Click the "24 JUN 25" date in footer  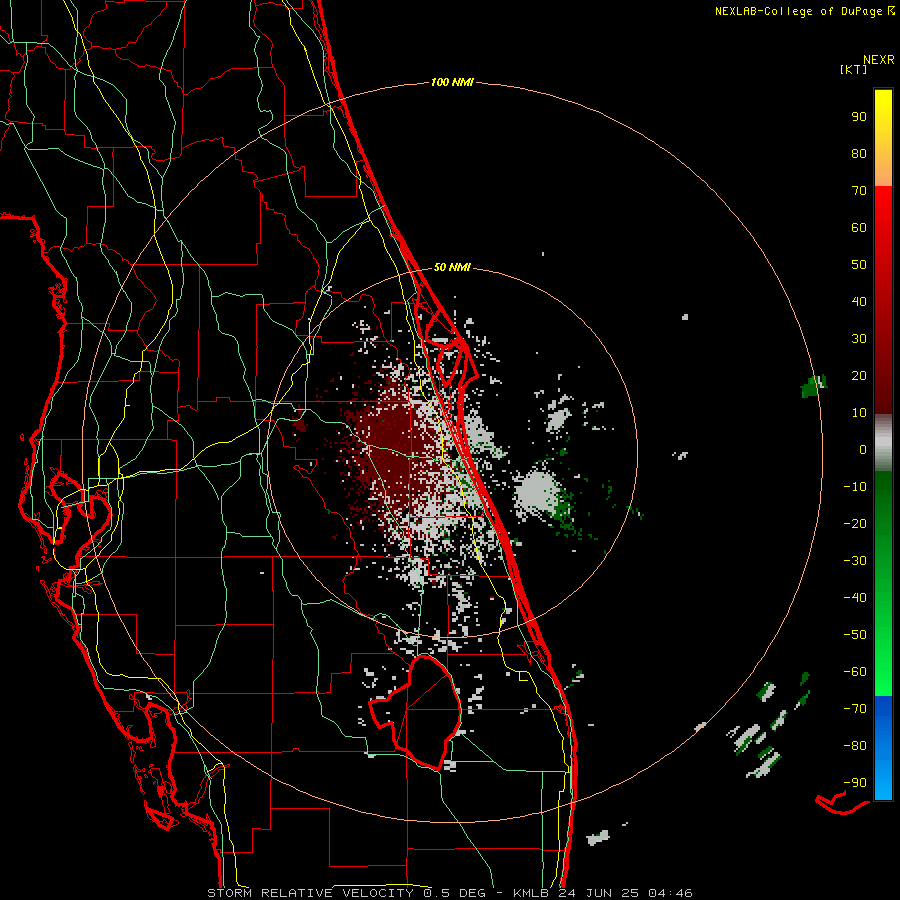pyautogui.click(x=597, y=893)
